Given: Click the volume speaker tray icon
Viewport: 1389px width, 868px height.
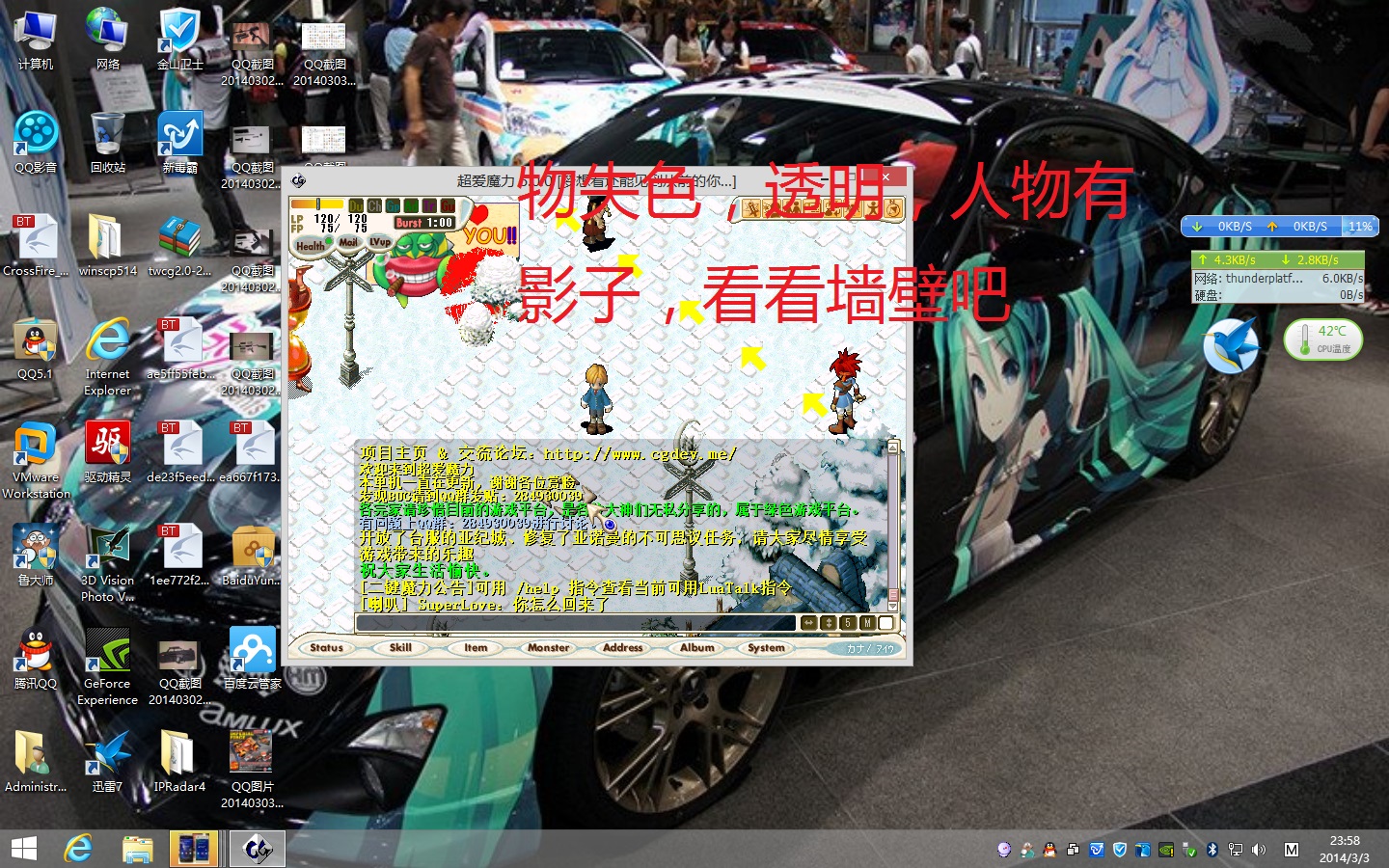Looking at the screenshot, I should pos(1258,850).
